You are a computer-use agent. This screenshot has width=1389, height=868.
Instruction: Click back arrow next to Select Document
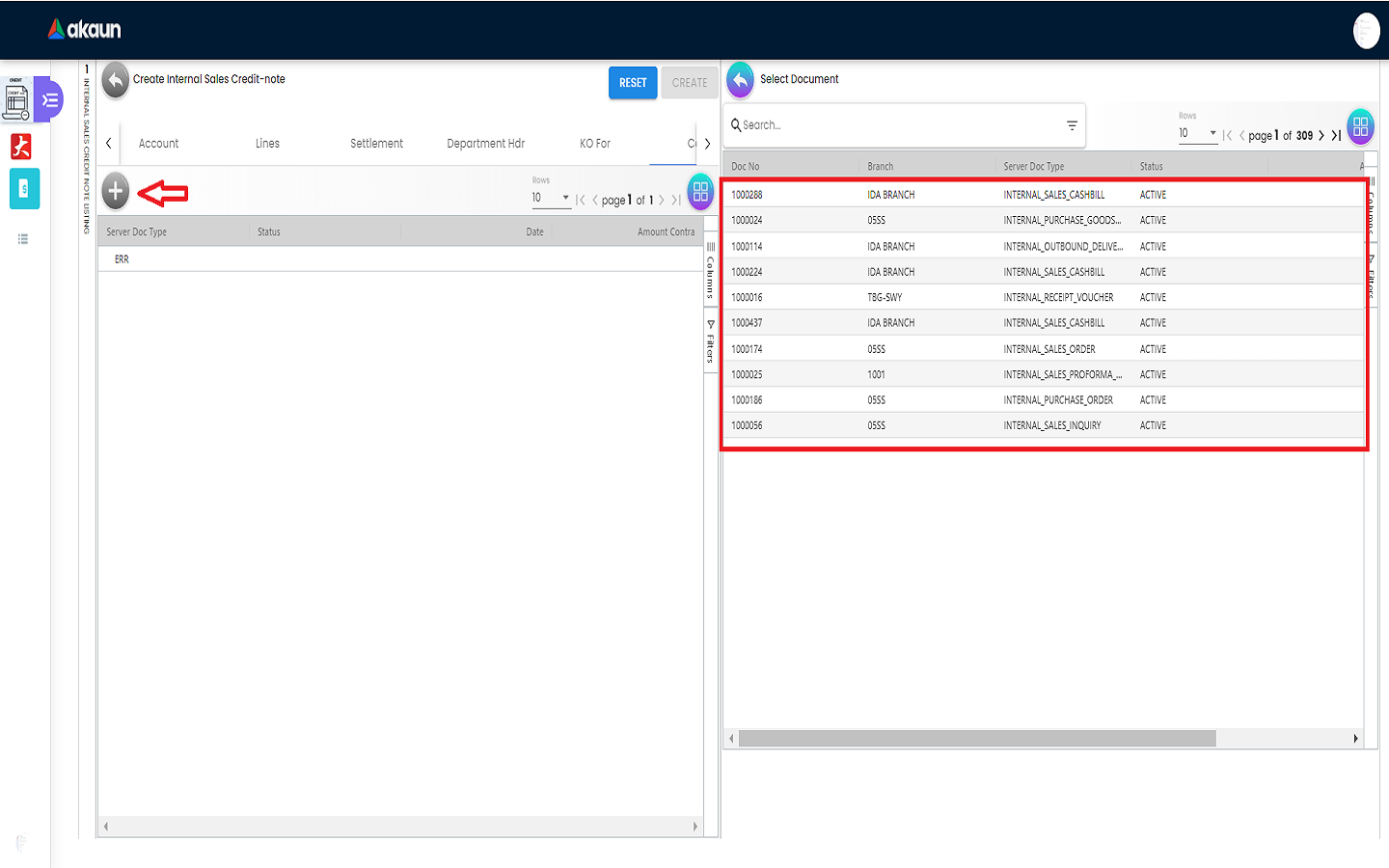point(740,80)
